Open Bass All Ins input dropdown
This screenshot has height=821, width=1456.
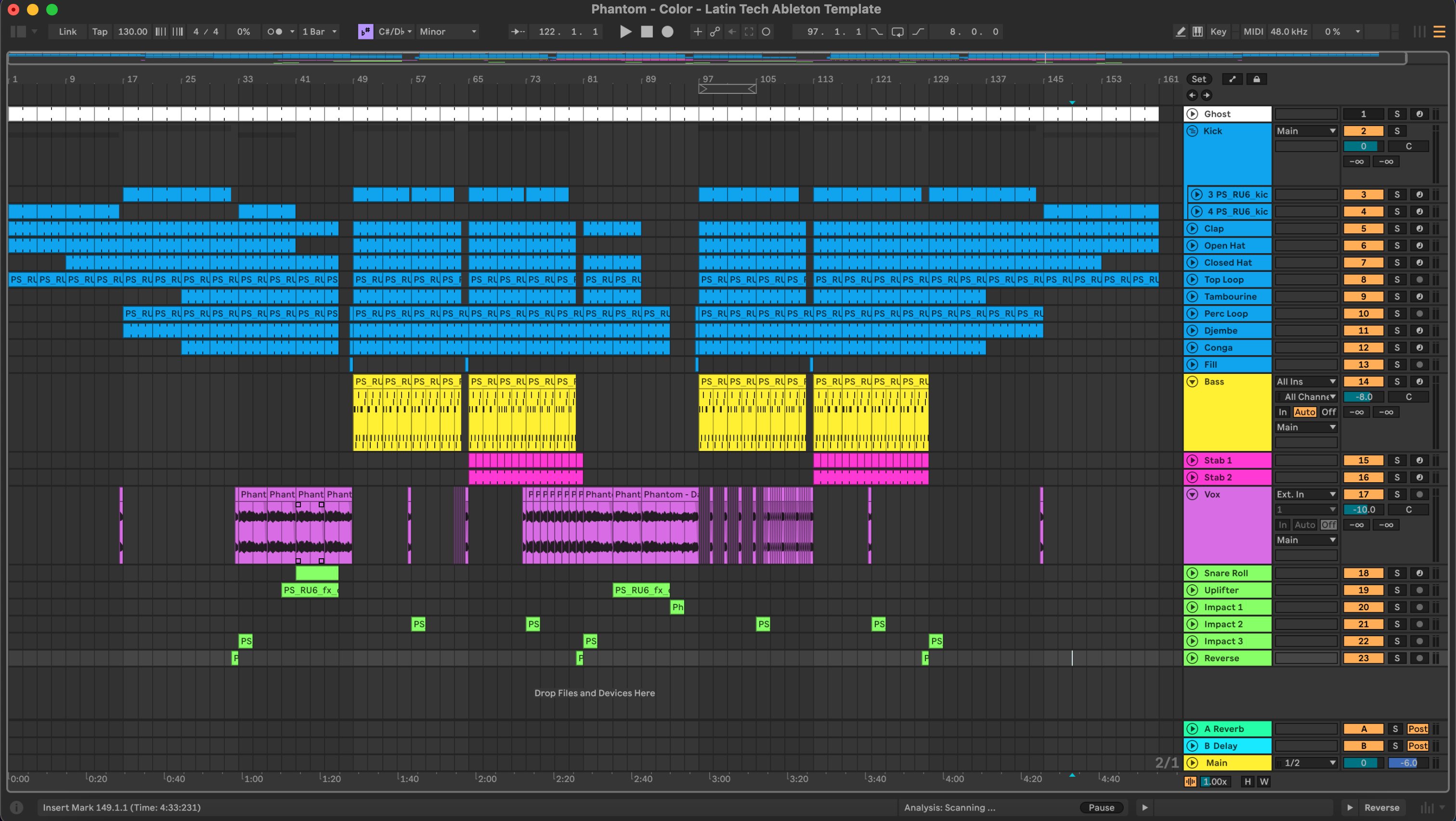click(1306, 382)
